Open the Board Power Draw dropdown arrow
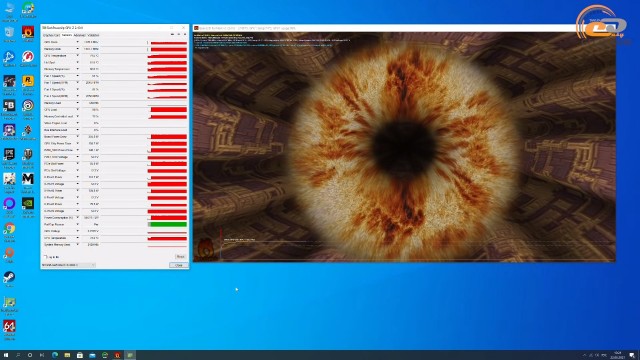 (x=78, y=137)
